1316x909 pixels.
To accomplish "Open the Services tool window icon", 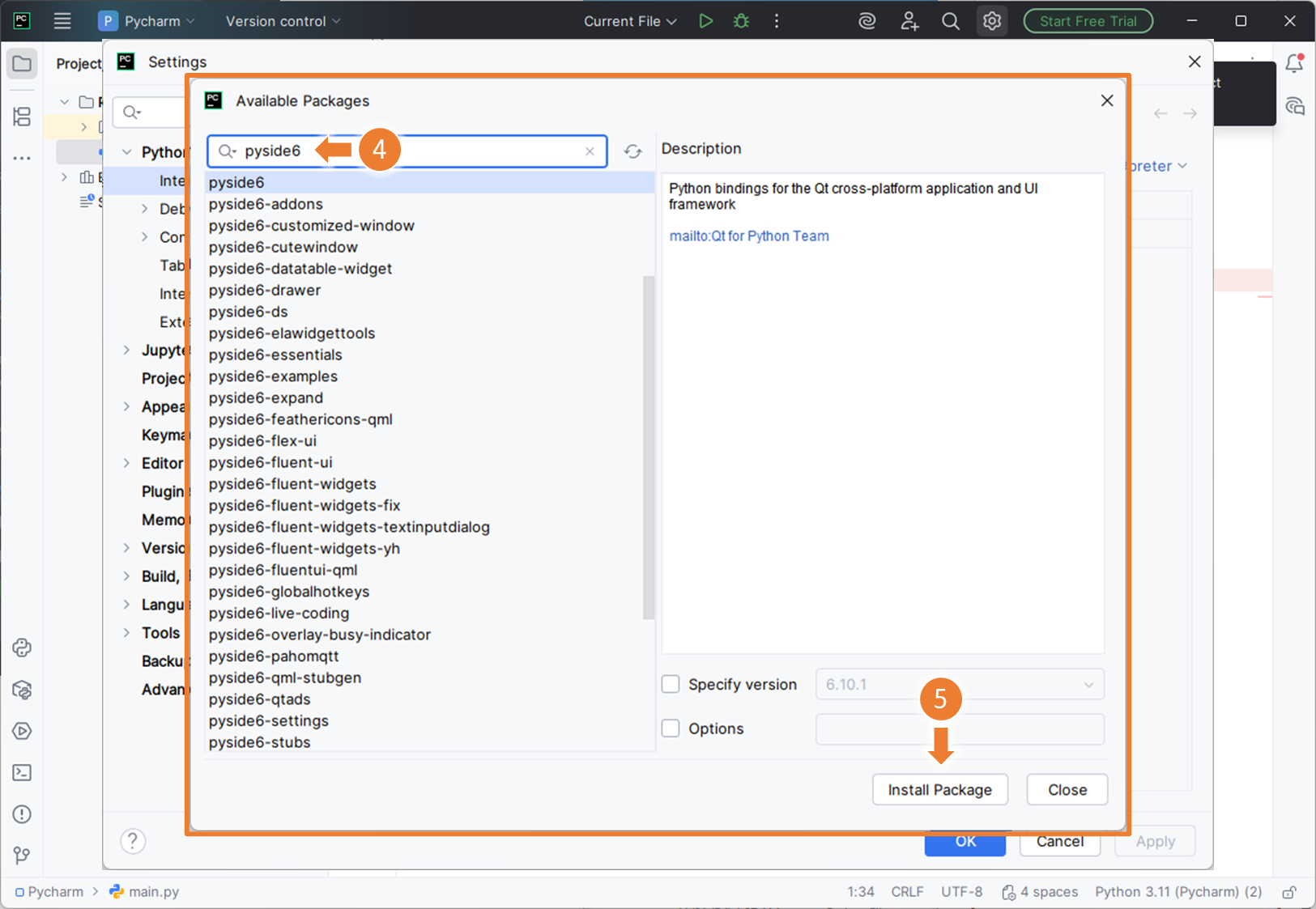I will pos(22,731).
